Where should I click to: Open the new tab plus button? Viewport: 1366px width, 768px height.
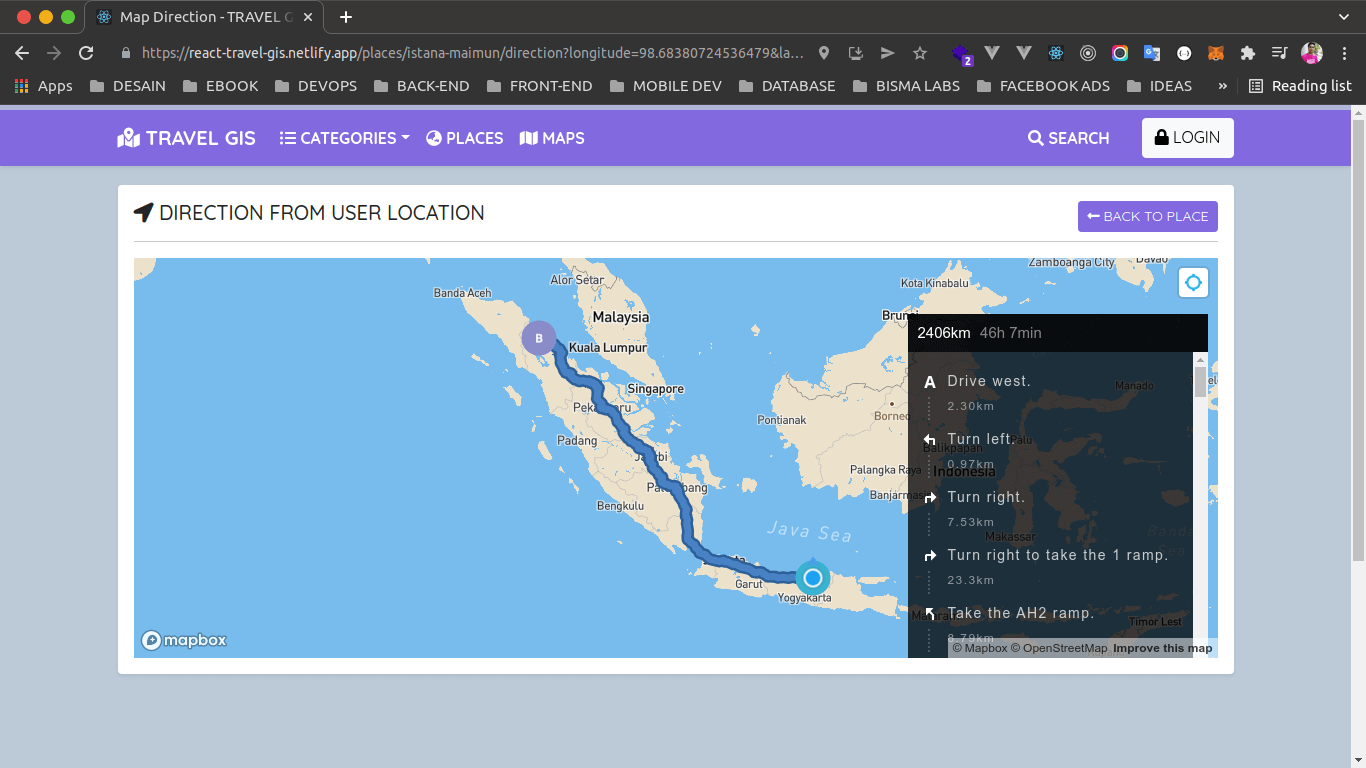click(x=346, y=17)
